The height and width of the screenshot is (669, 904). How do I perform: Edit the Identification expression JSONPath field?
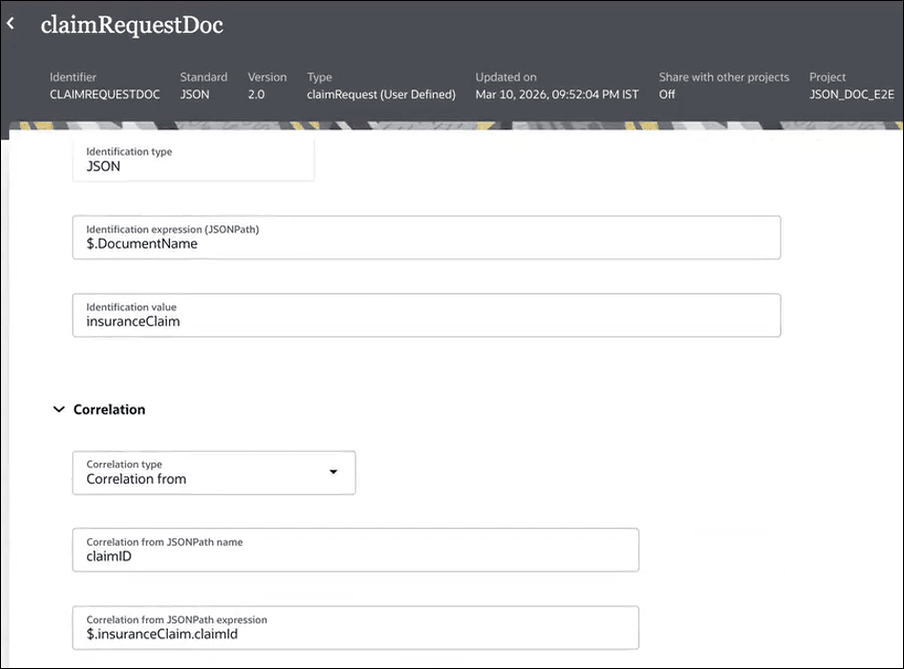point(425,237)
